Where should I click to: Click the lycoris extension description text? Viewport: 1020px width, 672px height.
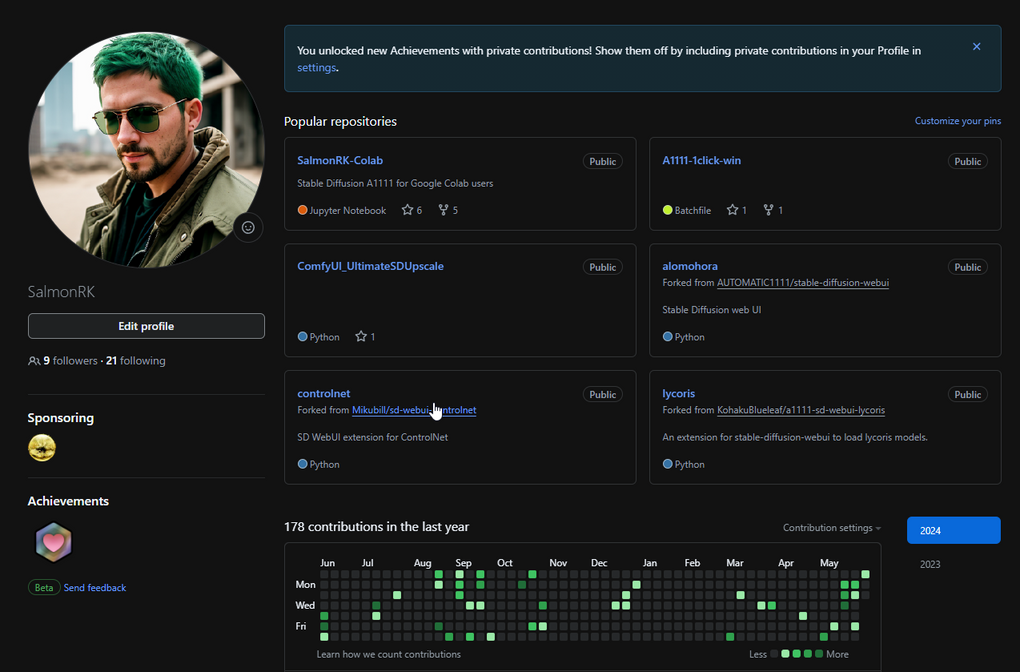pos(795,437)
